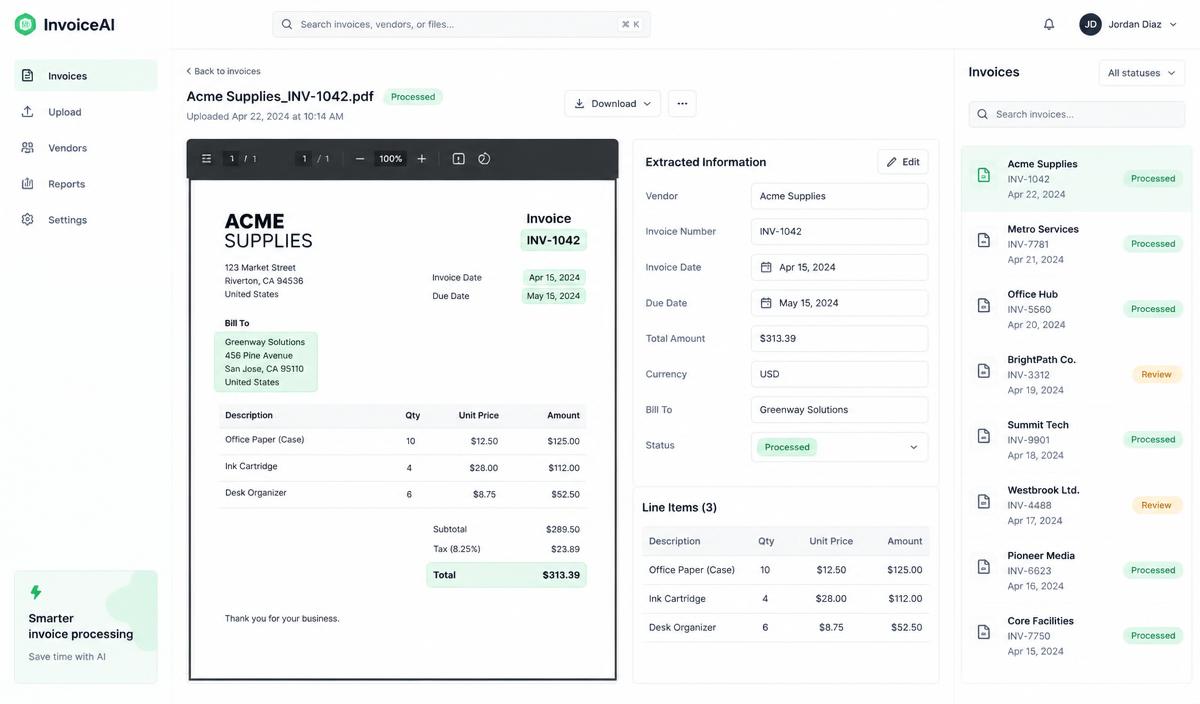Select the Metro Services INV-7781 invoice

1077,244
